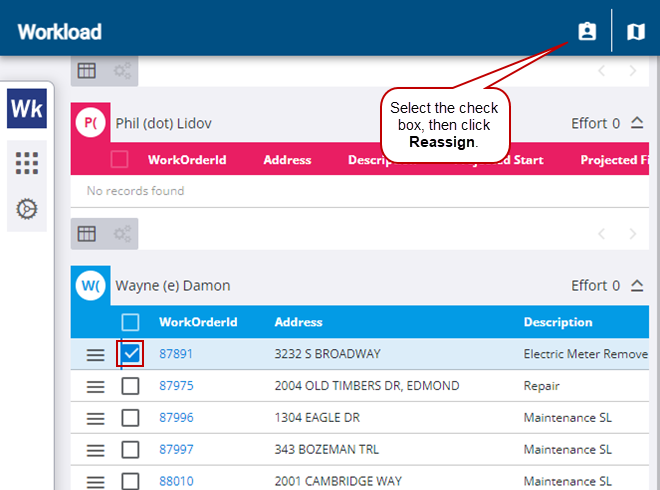This screenshot has width=660, height=490.
Task: Toggle select-all checkbox in Wayne Damon table
Action: [x=131, y=322]
